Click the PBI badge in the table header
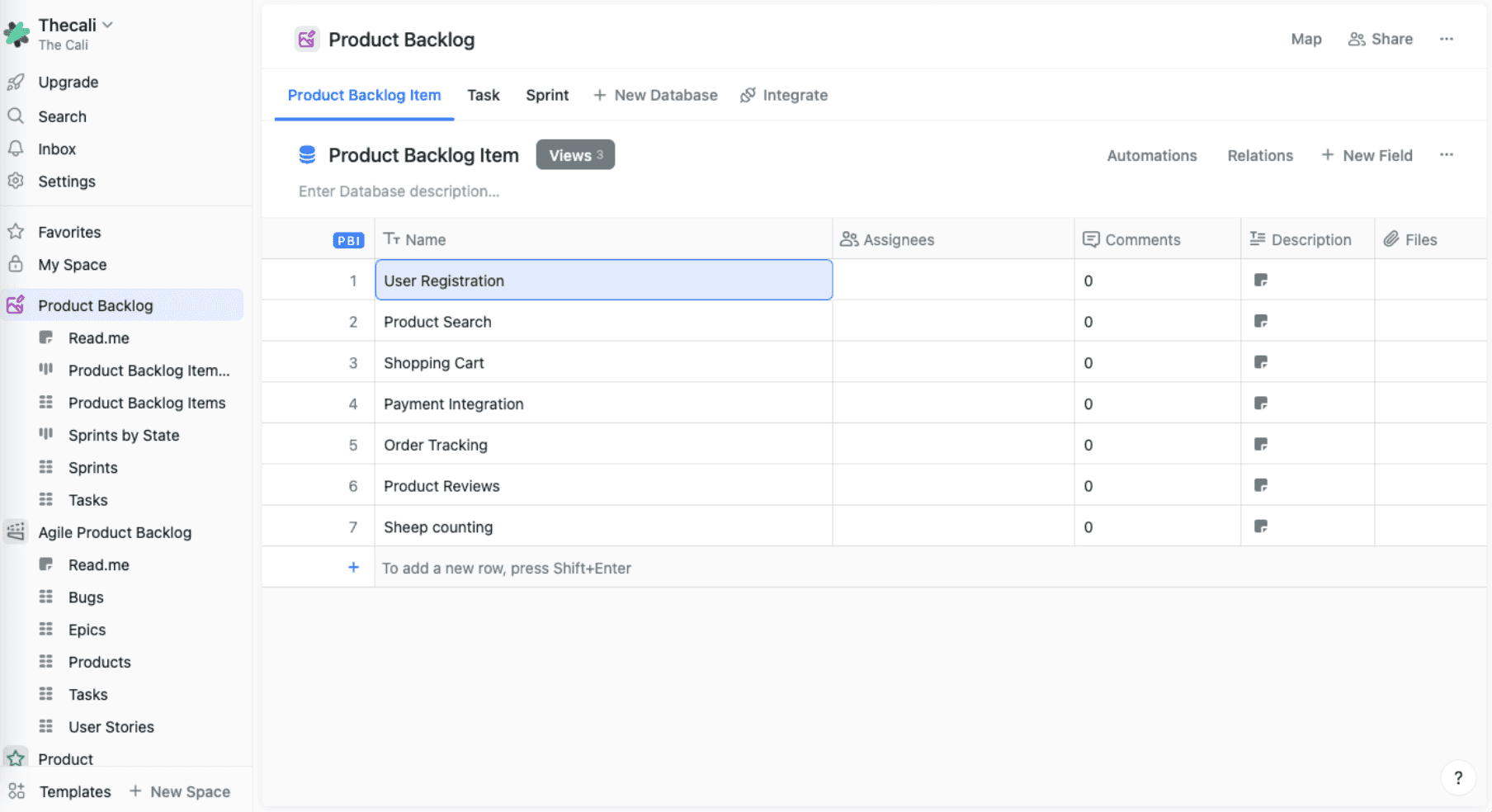The width and height of the screenshot is (1492, 812). point(349,239)
